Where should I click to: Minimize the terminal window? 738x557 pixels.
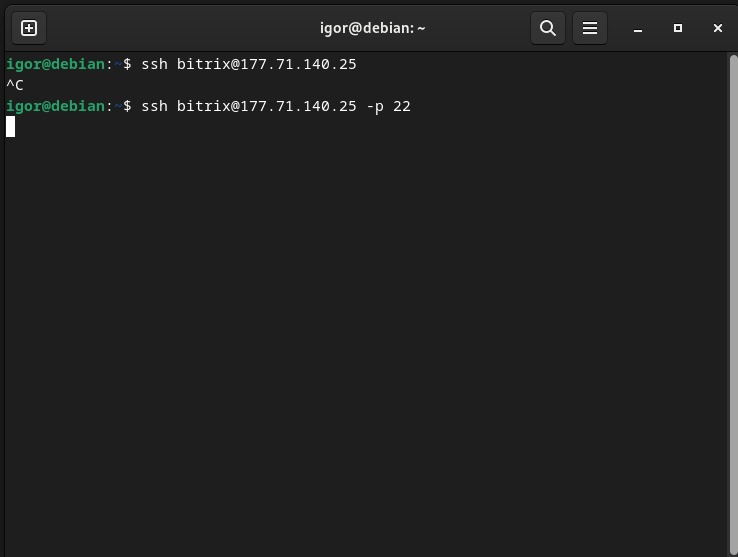[638, 28]
